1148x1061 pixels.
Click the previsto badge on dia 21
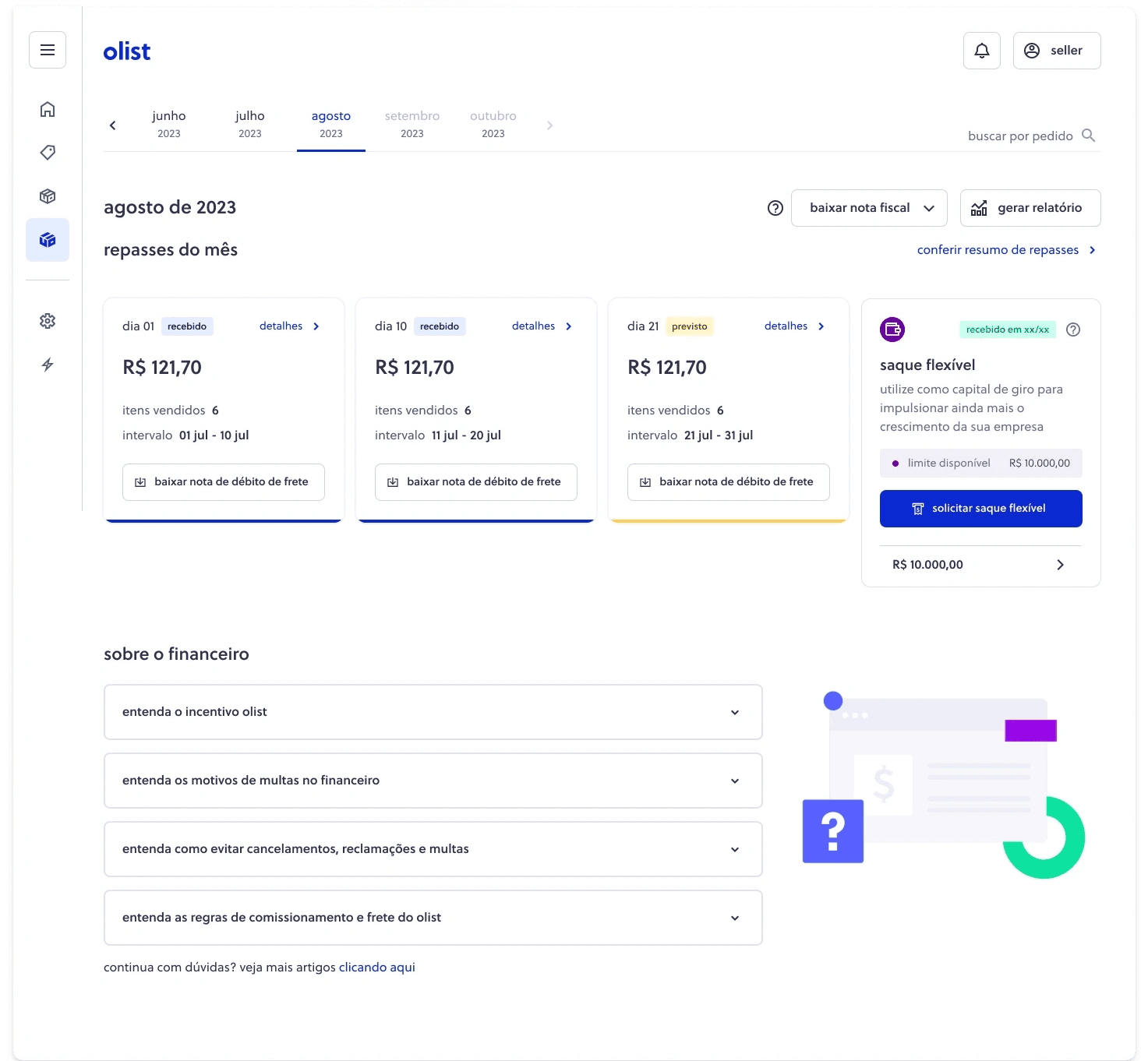(x=690, y=326)
